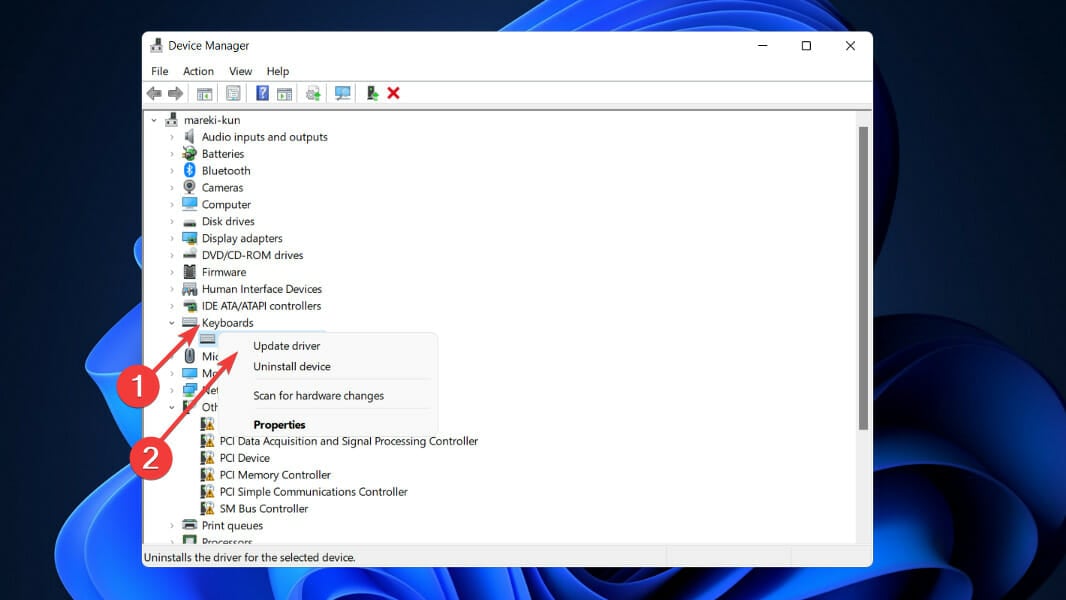This screenshot has width=1066, height=600.
Task: Toggle the Show/Hide Action Pane icon
Action: pos(284,93)
